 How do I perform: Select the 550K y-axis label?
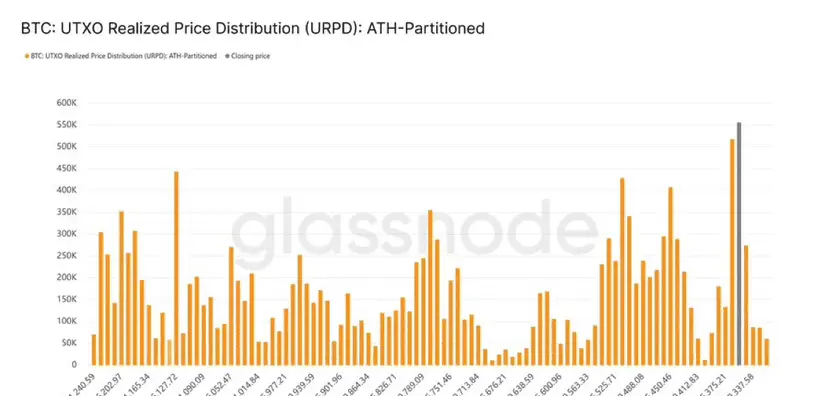(67, 125)
